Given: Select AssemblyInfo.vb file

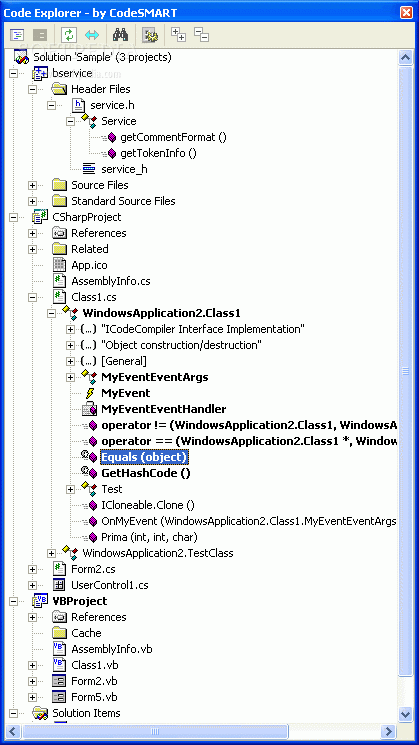Looking at the screenshot, I should click(112, 649).
